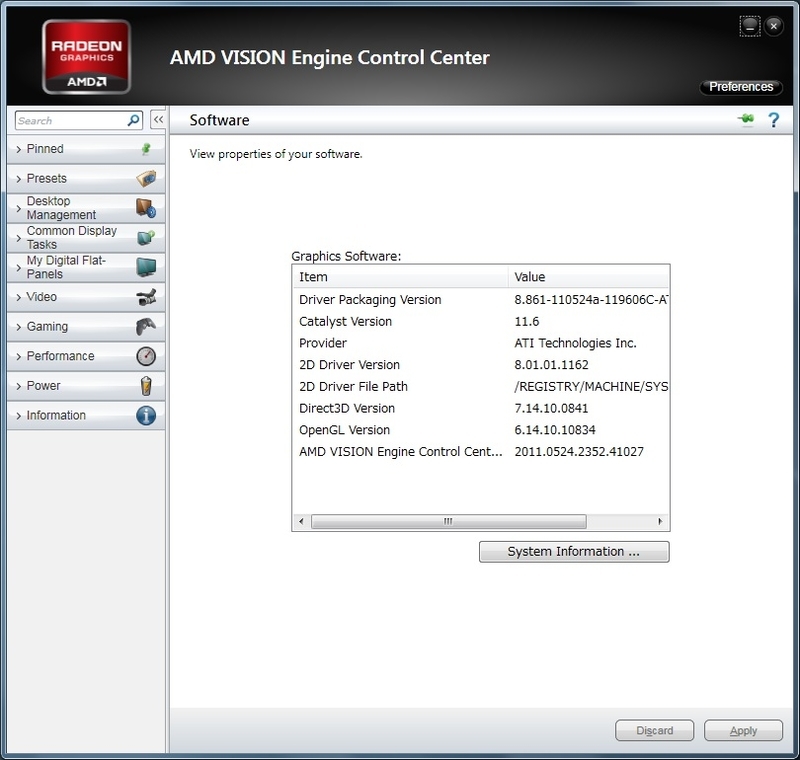Open the Preferences menu
The image size is (800, 760).
tap(741, 87)
